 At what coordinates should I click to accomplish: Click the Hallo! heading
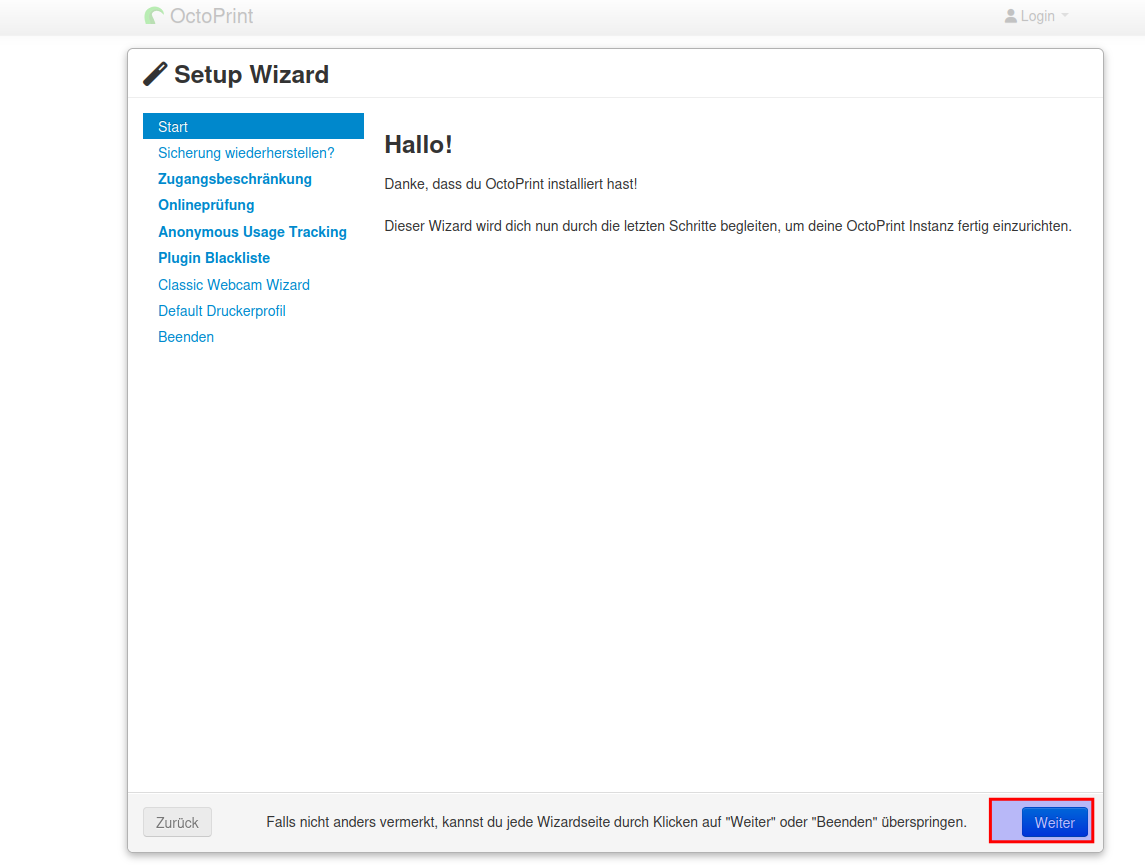418,144
